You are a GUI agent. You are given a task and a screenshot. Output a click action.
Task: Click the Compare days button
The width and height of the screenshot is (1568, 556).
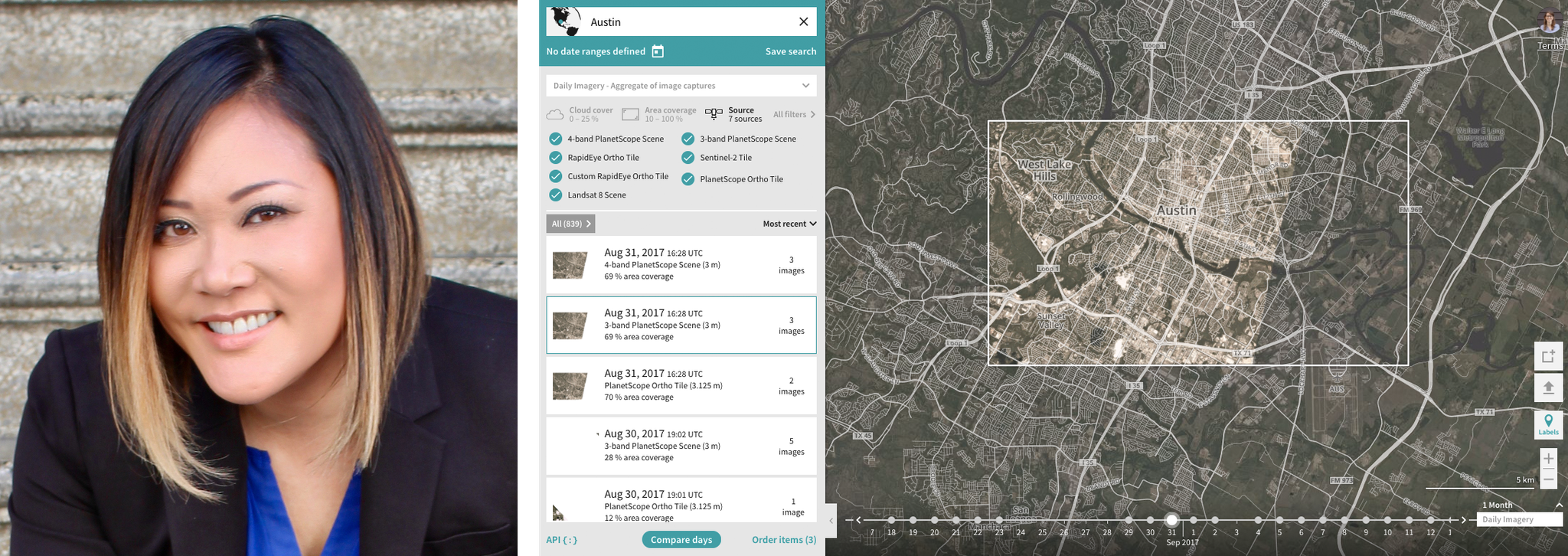coord(681,540)
